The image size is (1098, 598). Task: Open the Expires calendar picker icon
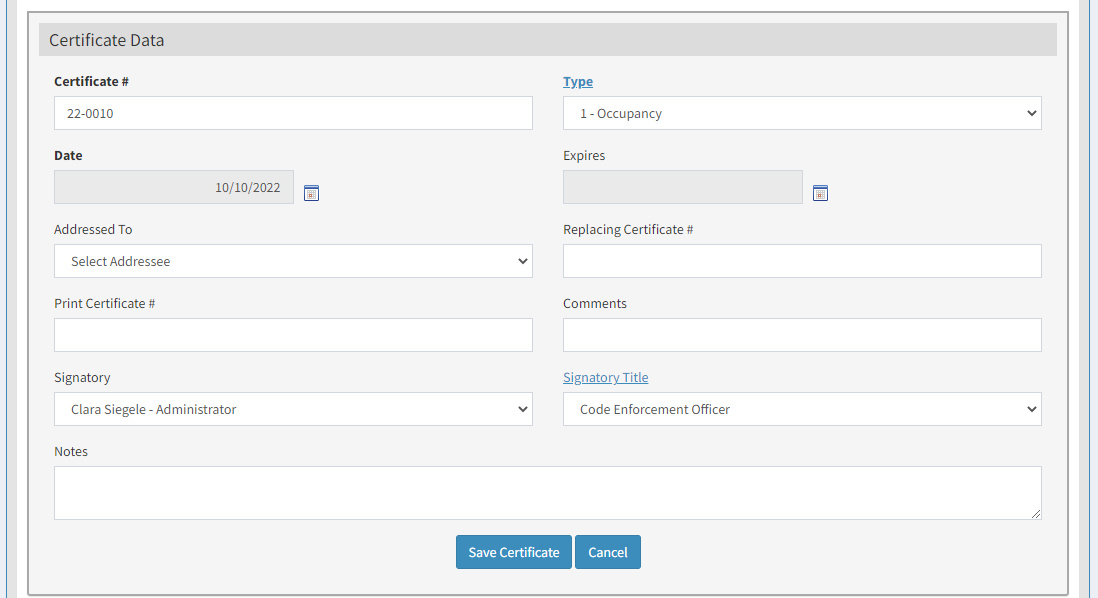tap(821, 193)
